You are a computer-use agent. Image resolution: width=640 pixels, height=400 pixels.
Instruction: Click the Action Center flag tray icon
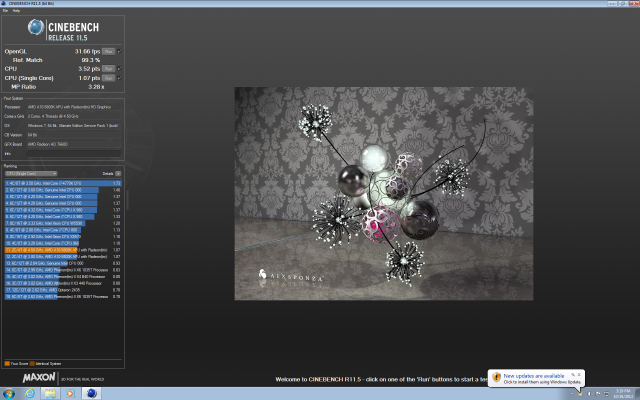coord(598,394)
